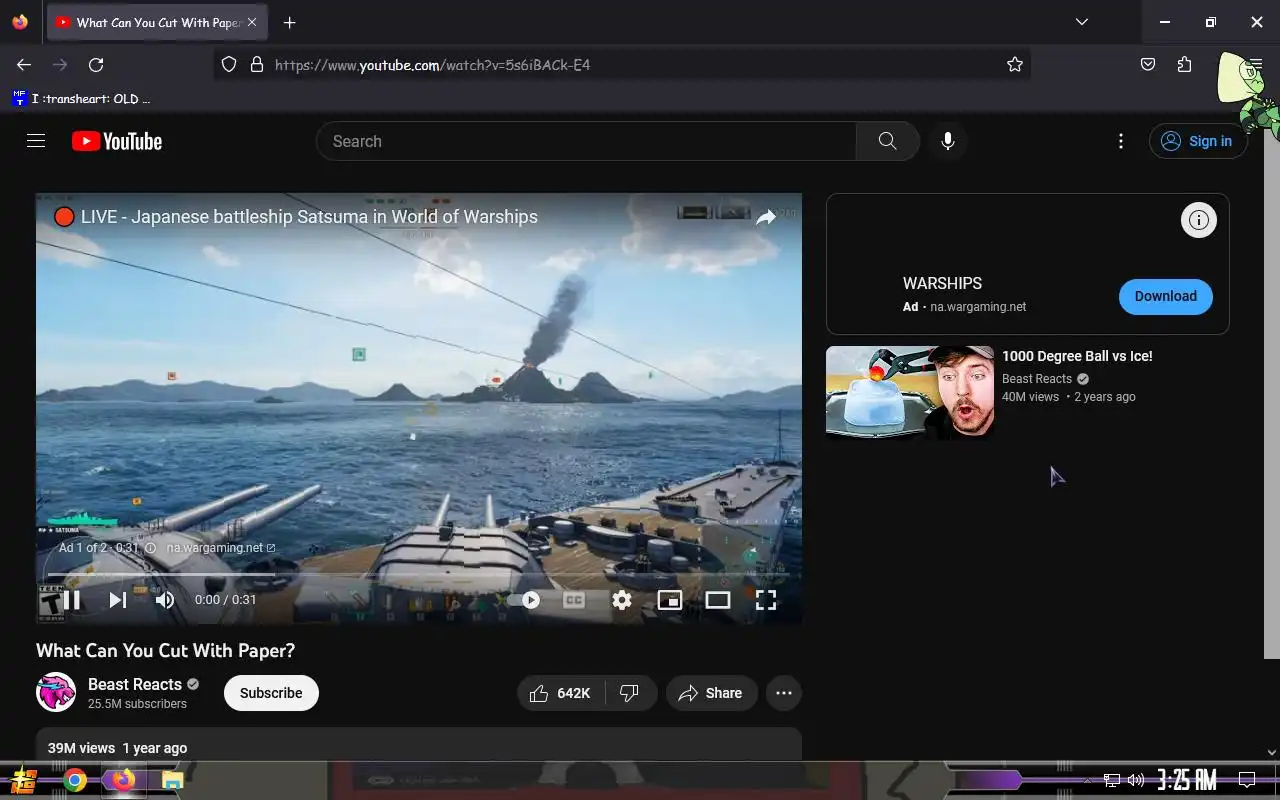This screenshot has height=800, width=1280.
Task: Open Beast Reacts channel name below video
Action: tap(135, 684)
